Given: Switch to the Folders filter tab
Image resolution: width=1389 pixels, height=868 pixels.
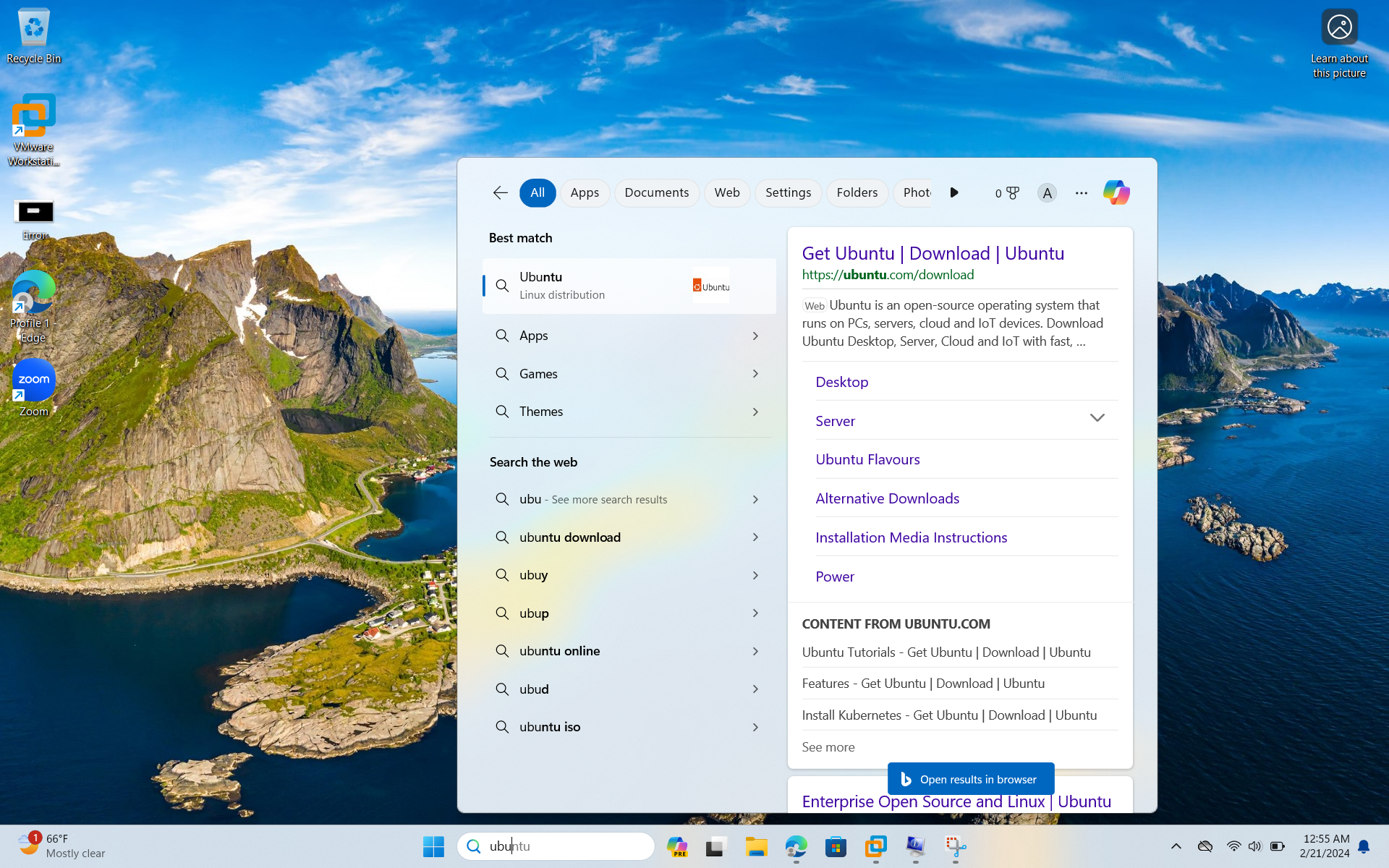Looking at the screenshot, I should (x=857, y=192).
